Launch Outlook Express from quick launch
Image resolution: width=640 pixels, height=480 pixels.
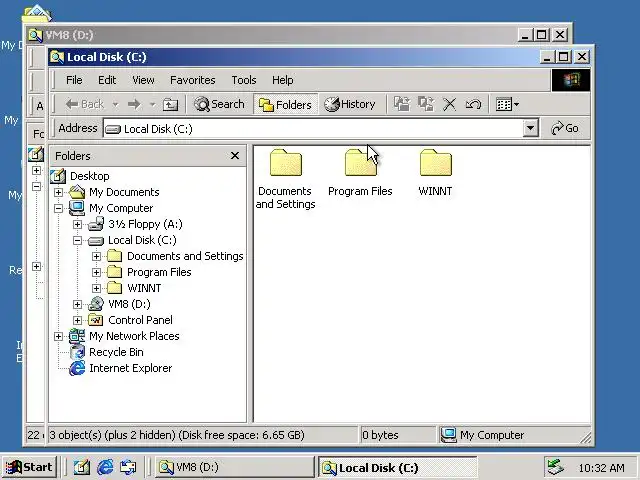[128, 467]
